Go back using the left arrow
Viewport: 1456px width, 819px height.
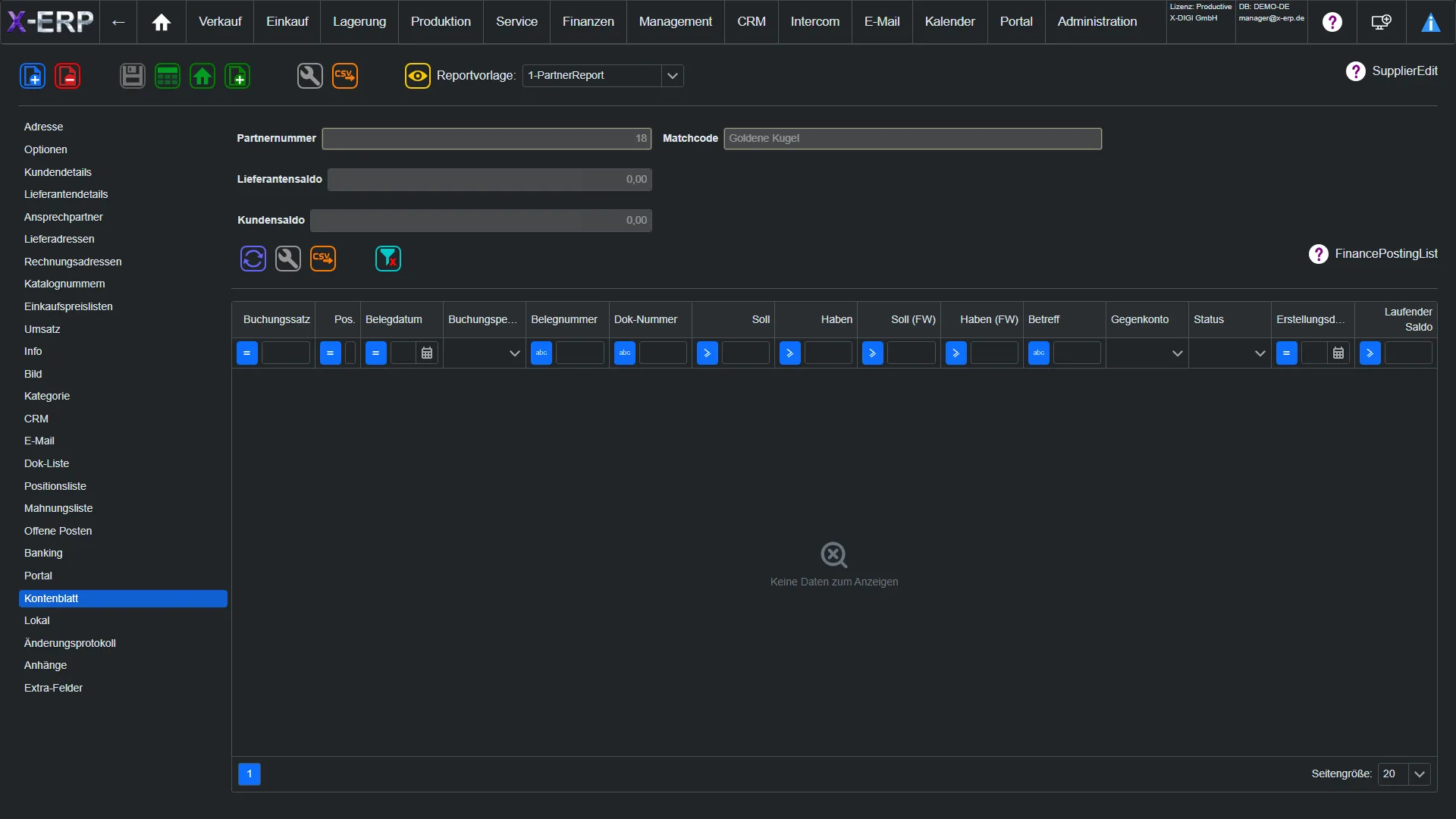coord(118,22)
